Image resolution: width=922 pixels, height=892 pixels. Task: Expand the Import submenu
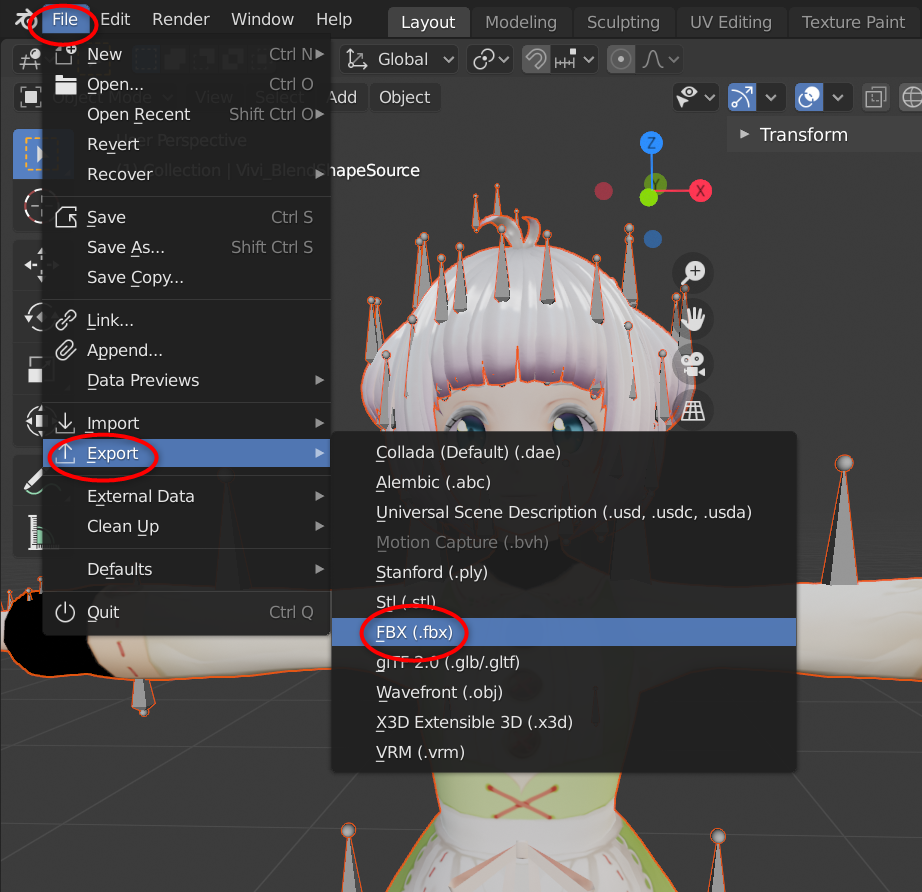pos(186,423)
